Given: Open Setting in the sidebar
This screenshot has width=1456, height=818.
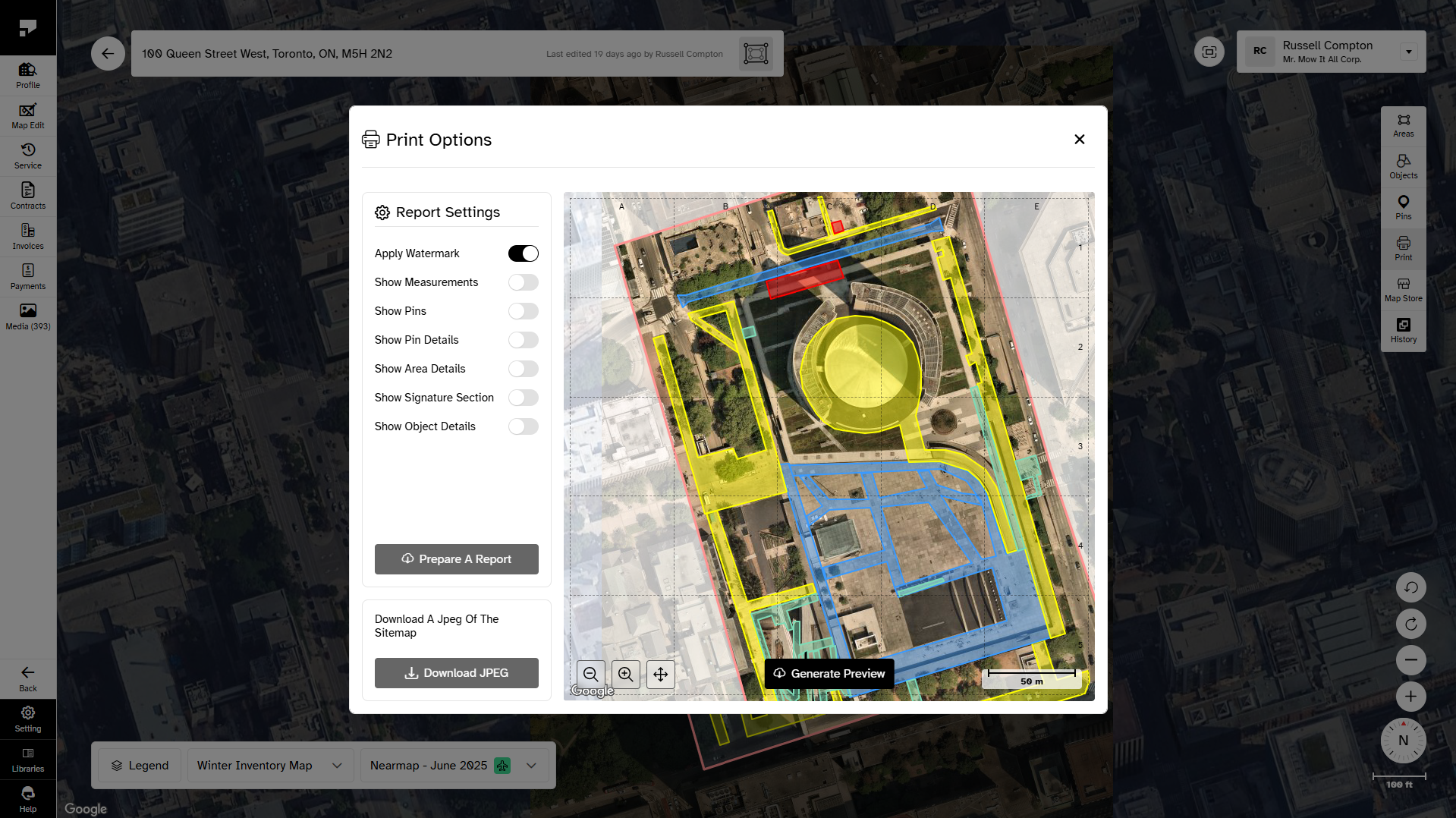Looking at the screenshot, I should [x=28, y=719].
